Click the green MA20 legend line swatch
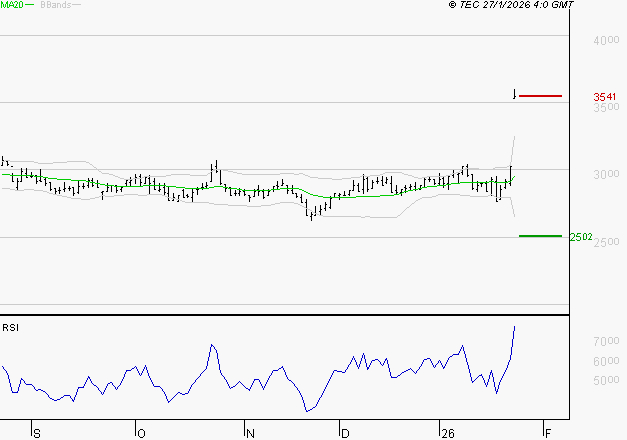The height and width of the screenshot is (440, 627). pos(29,5)
